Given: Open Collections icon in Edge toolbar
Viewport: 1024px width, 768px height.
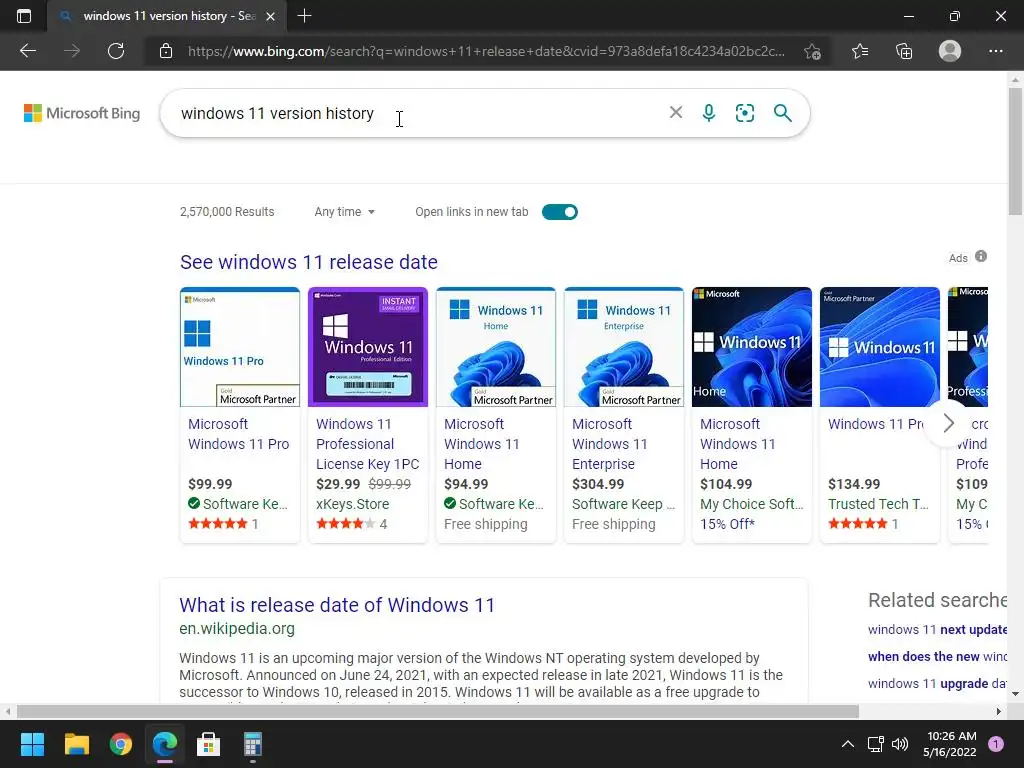Looking at the screenshot, I should [x=904, y=51].
